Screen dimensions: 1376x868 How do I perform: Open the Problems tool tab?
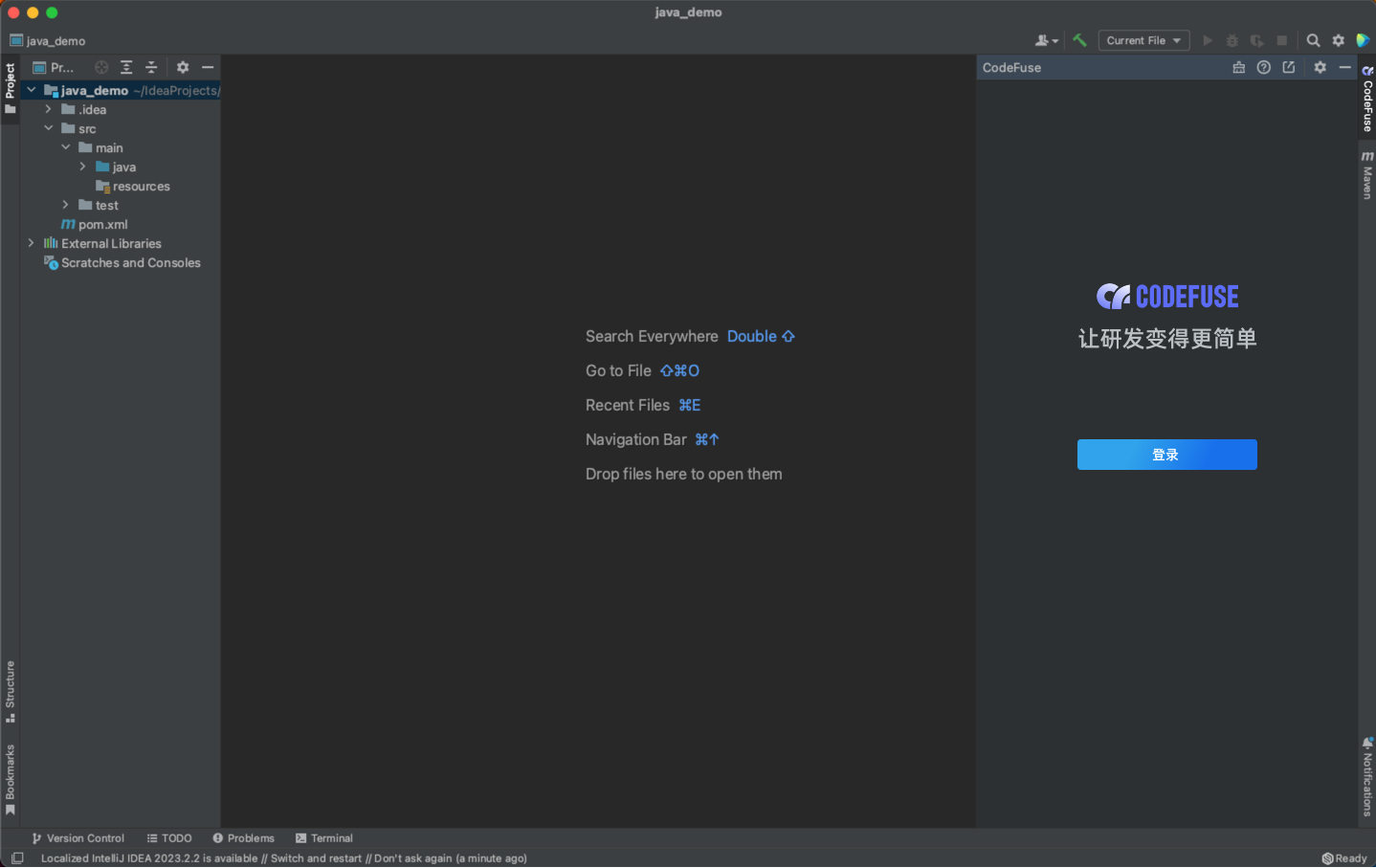tap(243, 838)
